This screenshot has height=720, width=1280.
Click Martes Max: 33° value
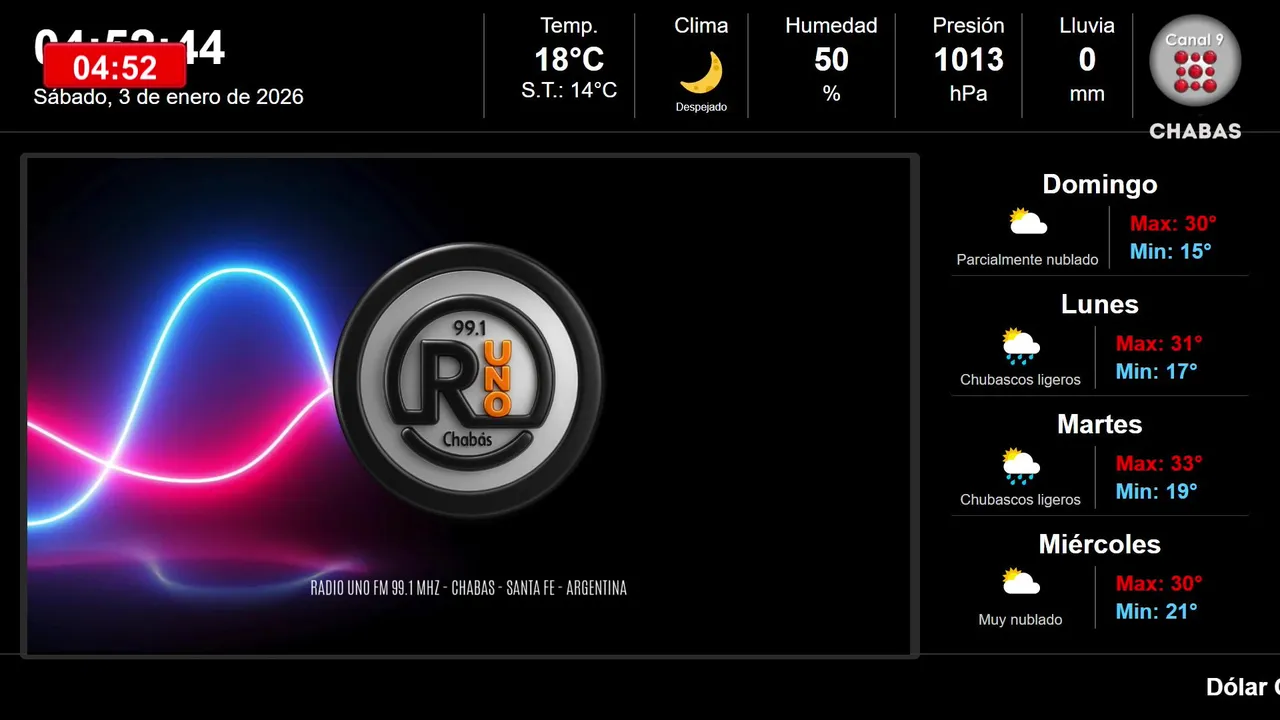tap(1159, 463)
